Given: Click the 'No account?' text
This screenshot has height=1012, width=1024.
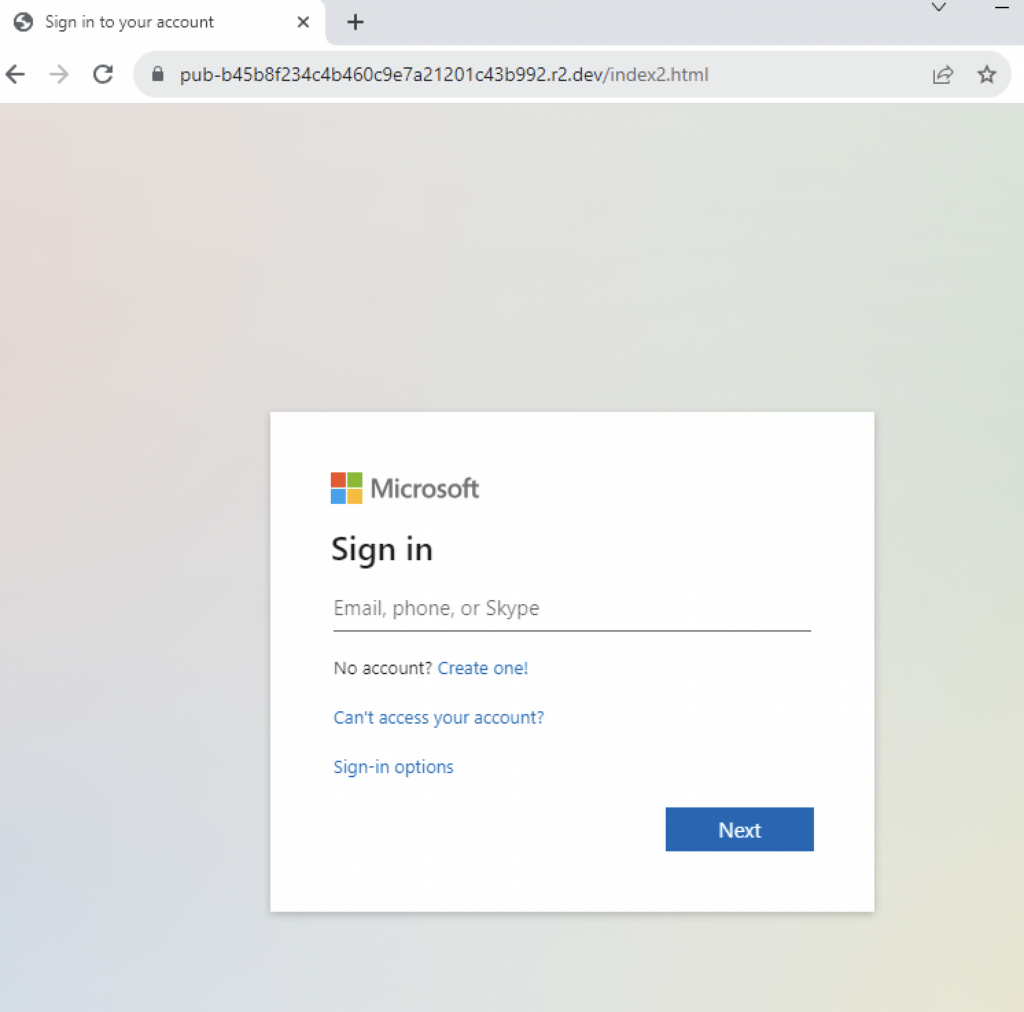Looking at the screenshot, I should point(383,668).
